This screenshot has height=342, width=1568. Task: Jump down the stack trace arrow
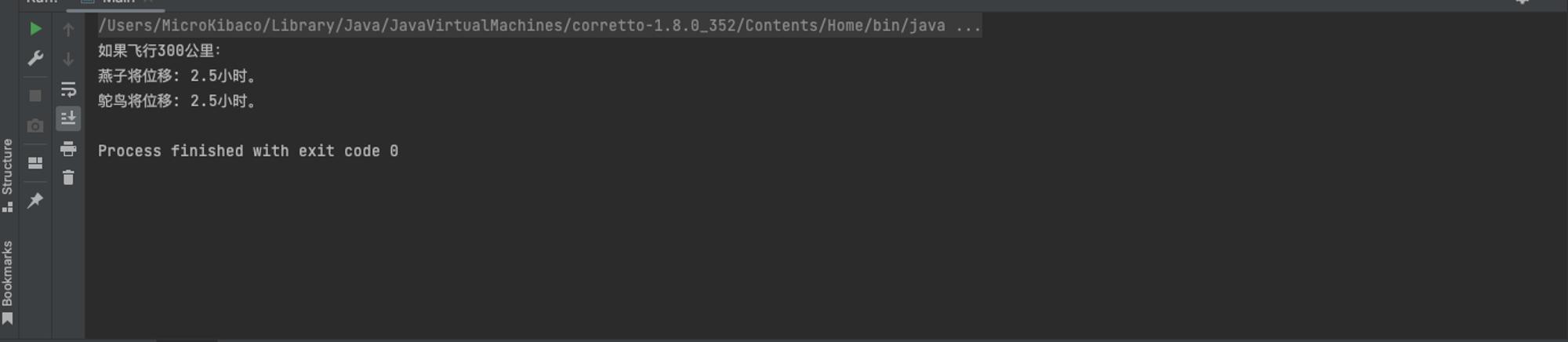click(68, 59)
